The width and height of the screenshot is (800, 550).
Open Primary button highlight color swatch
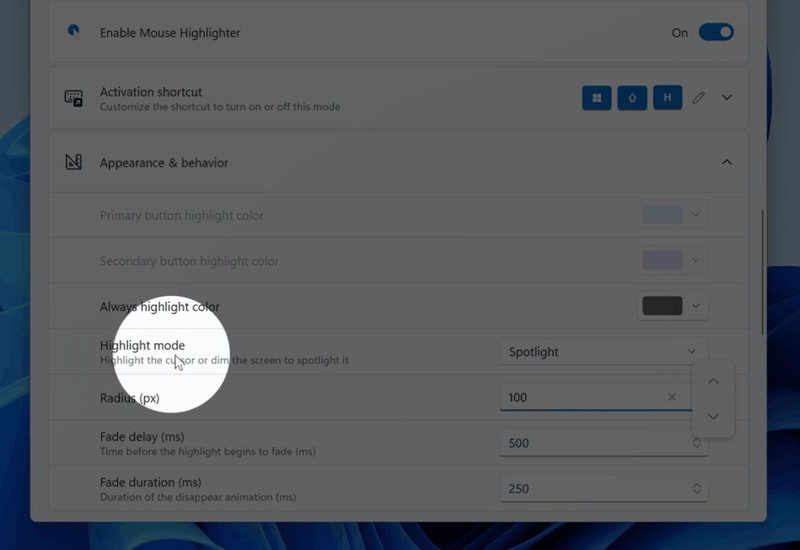[x=662, y=215]
